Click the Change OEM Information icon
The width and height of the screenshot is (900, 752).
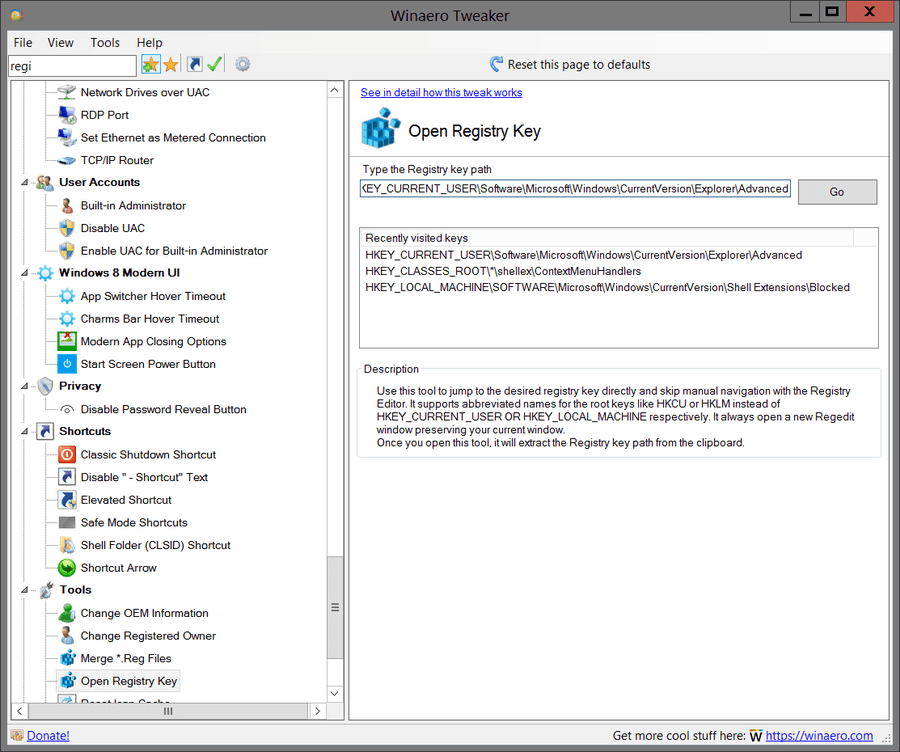67,613
